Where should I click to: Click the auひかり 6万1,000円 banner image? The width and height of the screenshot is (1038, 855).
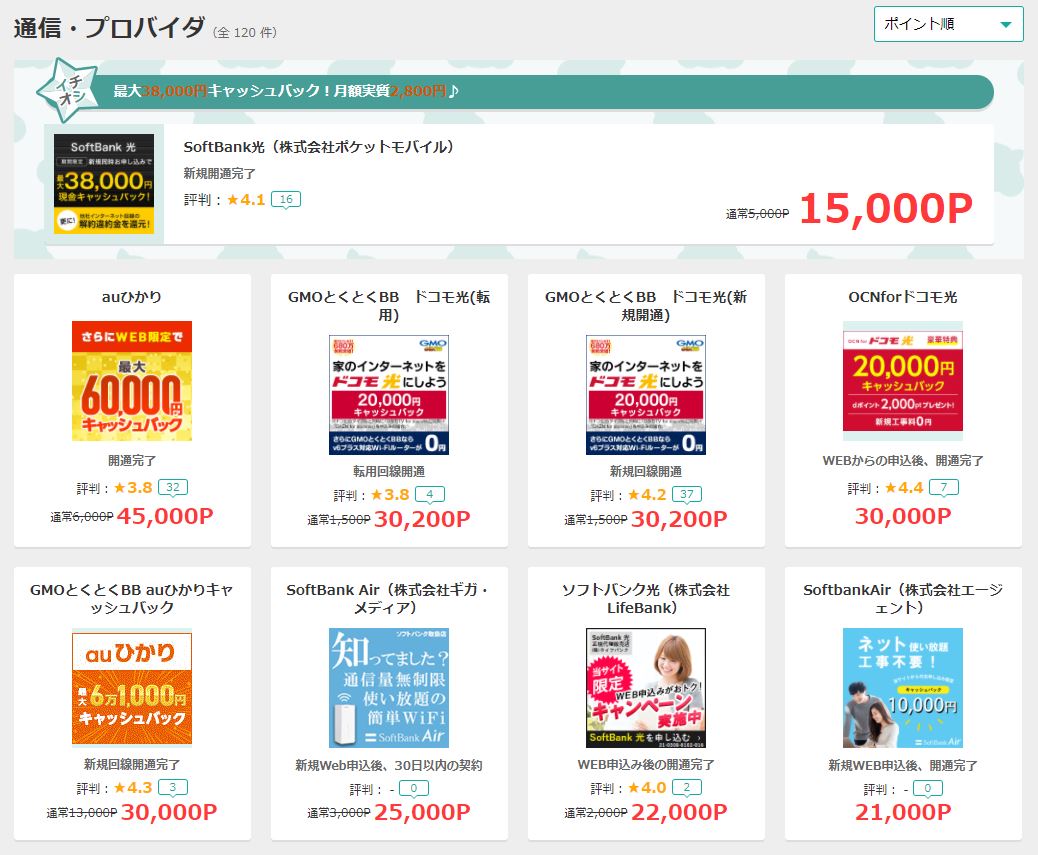point(132,688)
